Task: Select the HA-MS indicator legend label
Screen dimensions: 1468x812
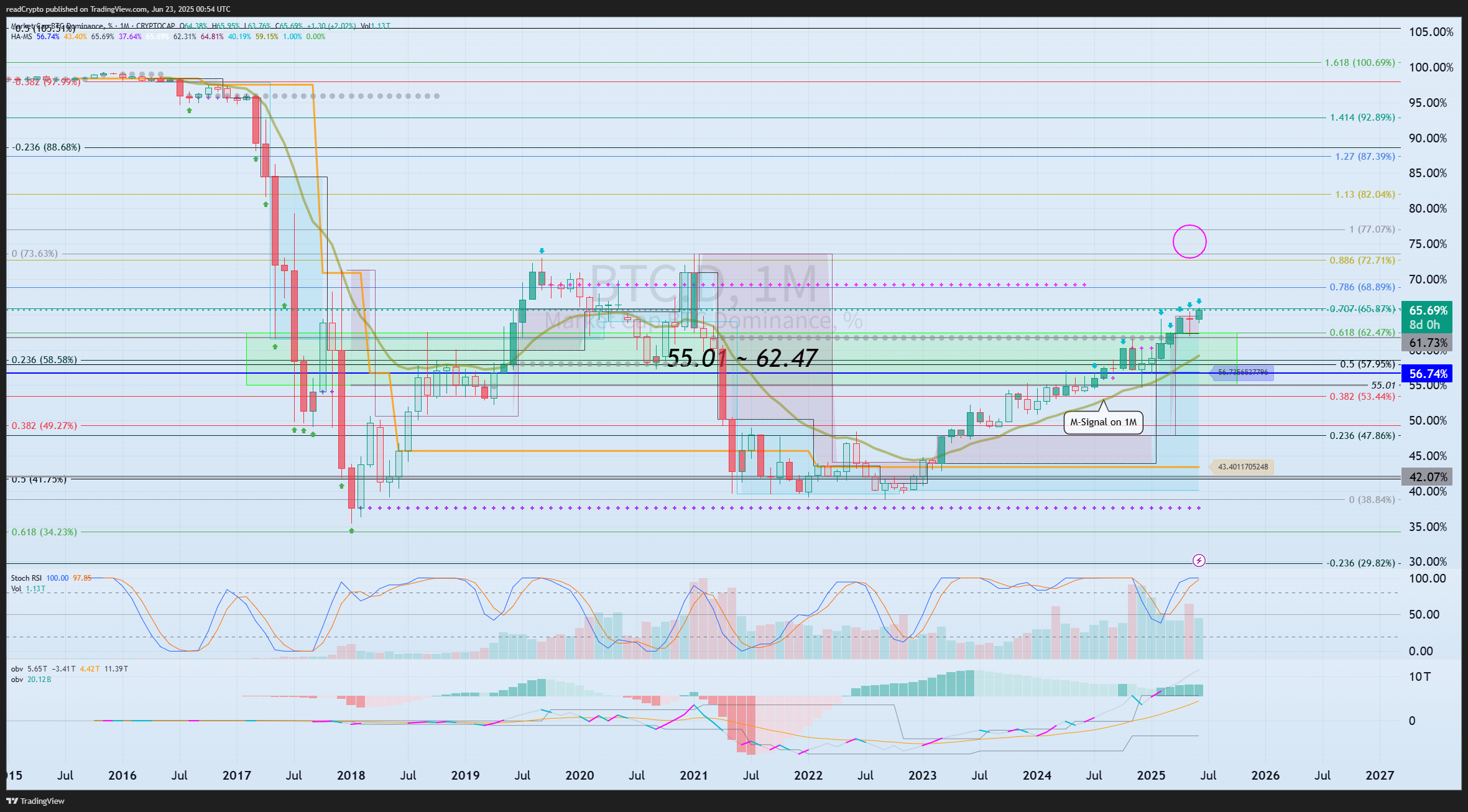Action: (22, 37)
